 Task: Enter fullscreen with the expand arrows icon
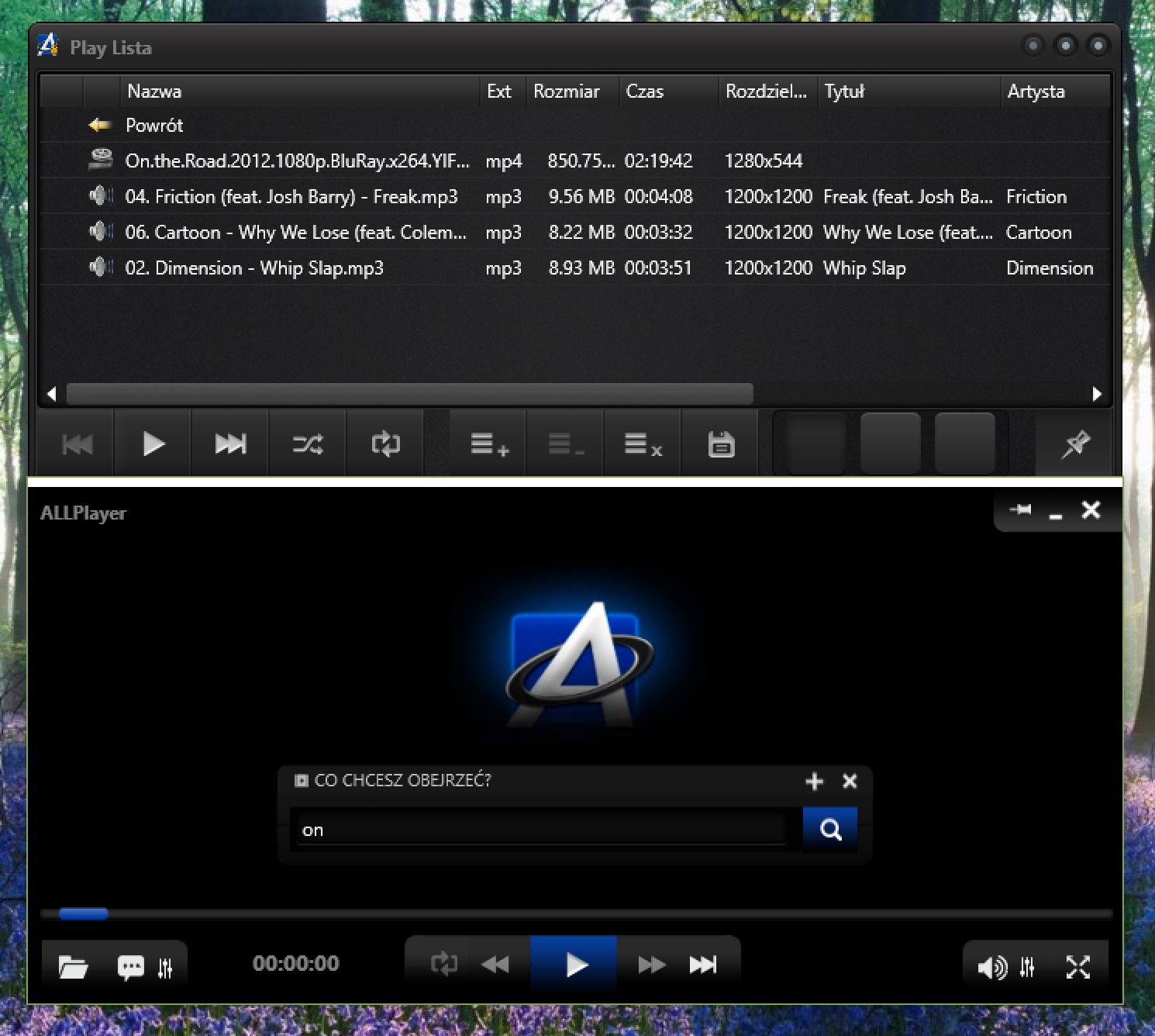pos(1077,967)
